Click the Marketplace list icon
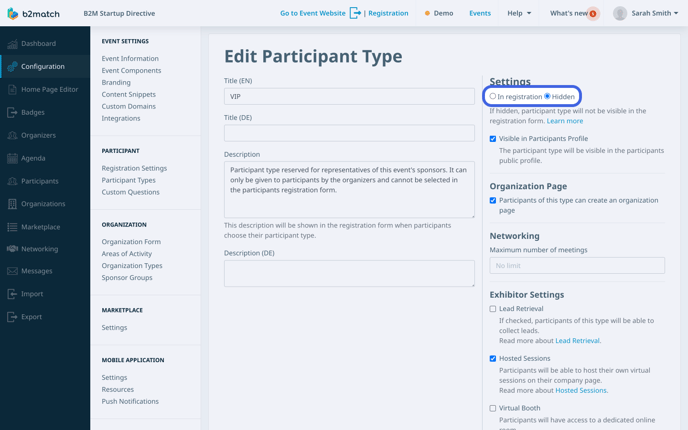The height and width of the screenshot is (430, 688). tap(12, 227)
